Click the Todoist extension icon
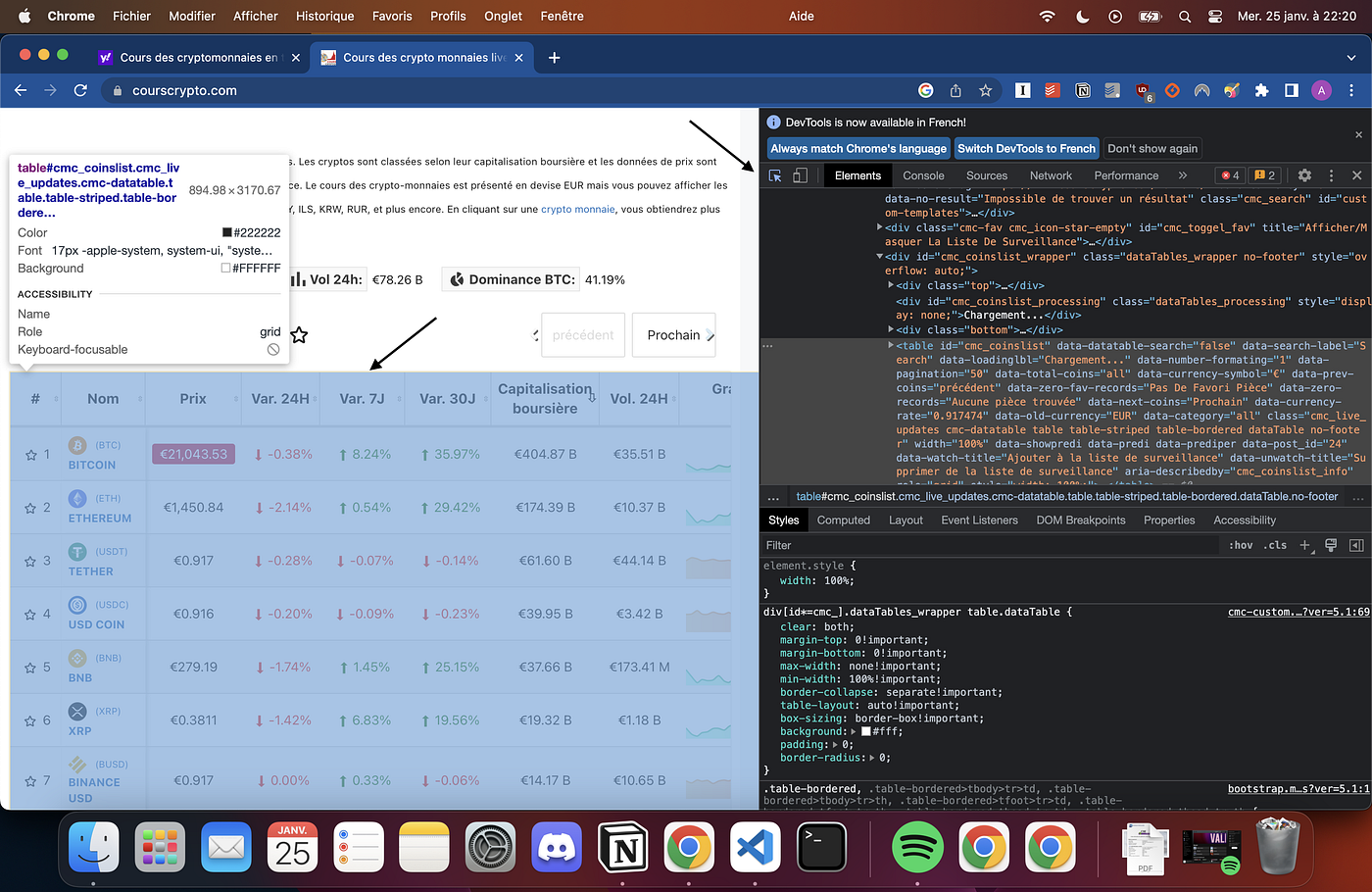 (x=1052, y=90)
